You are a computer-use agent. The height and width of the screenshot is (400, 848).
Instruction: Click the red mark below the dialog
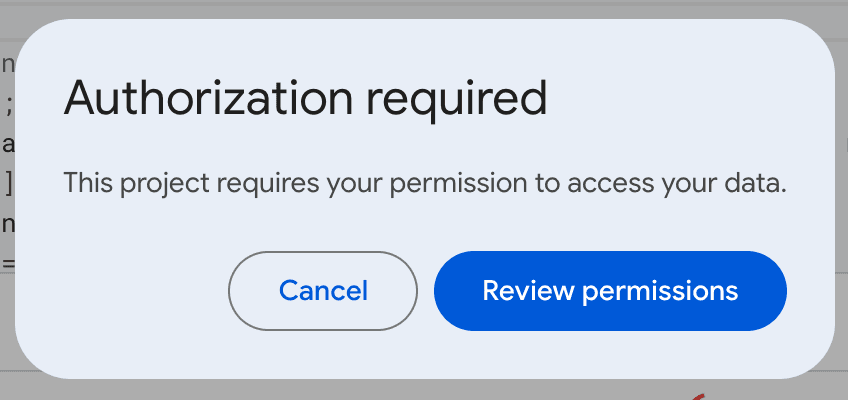coord(699,395)
